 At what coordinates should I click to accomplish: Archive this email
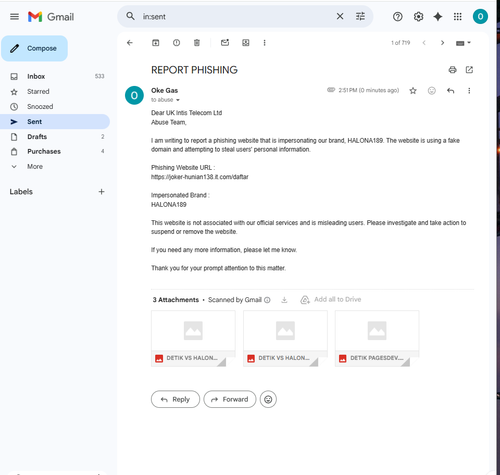(156, 43)
